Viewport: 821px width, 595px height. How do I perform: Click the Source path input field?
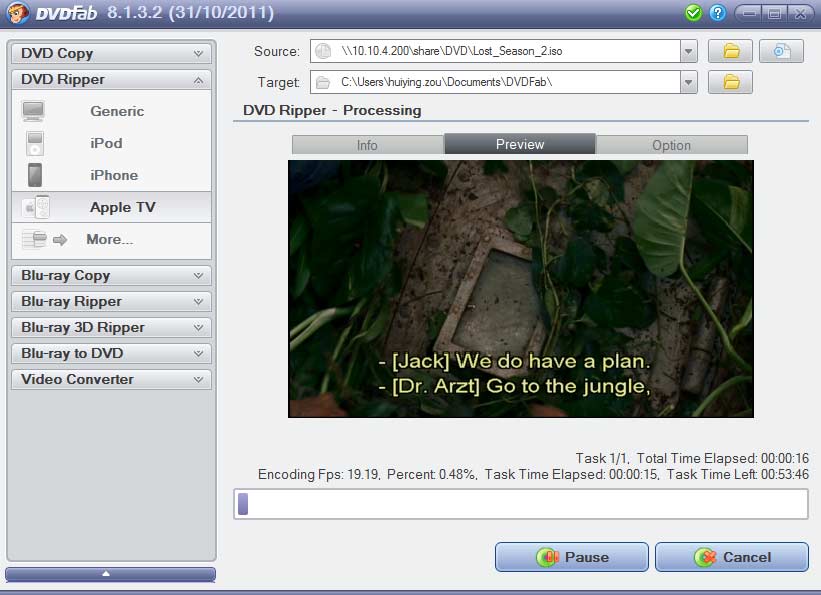coord(495,51)
